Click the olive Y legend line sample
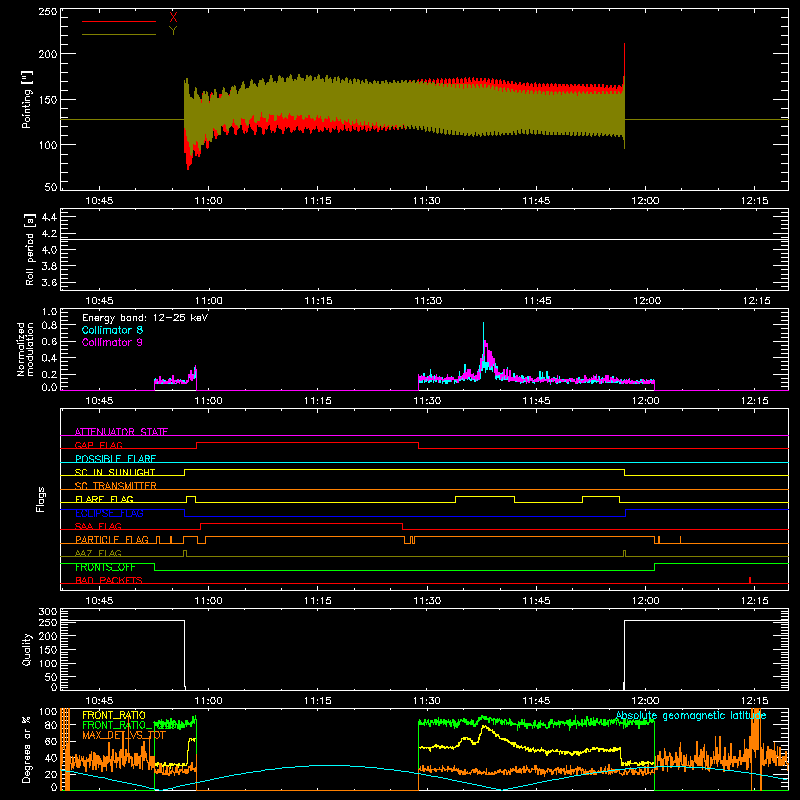Image resolution: width=800 pixels, height=800 pixels. click(x=119, y=35)
